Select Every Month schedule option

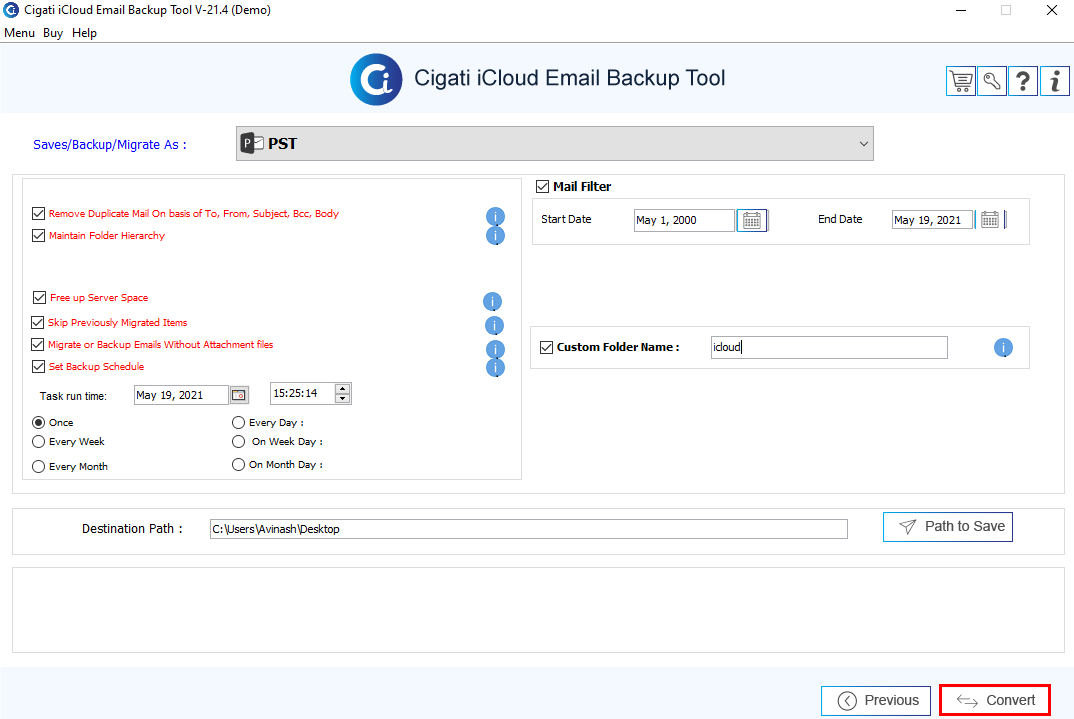(x=38, y=466)
